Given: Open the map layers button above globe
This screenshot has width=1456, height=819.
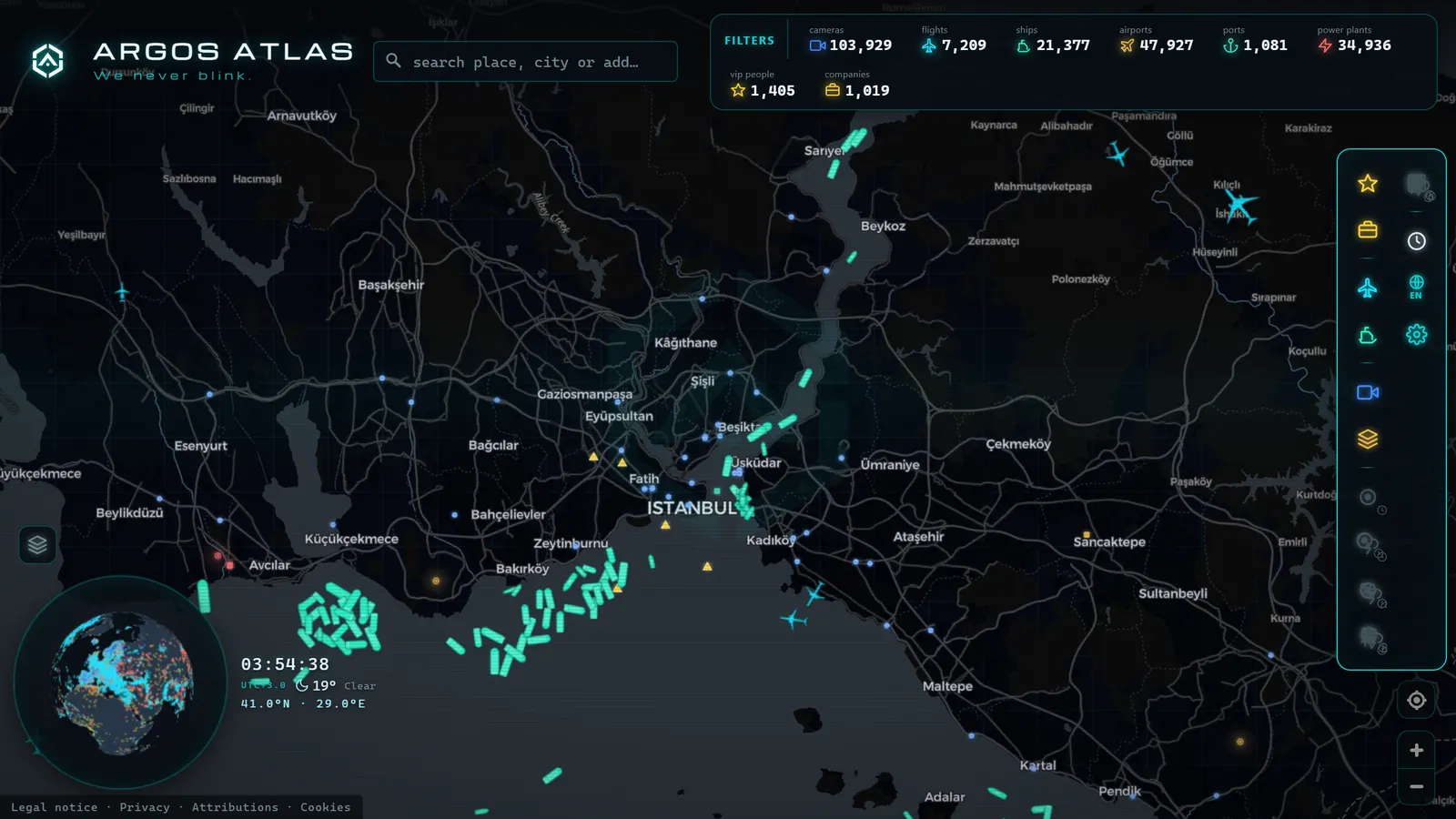Looking at the screenshot, I should 37,545.
